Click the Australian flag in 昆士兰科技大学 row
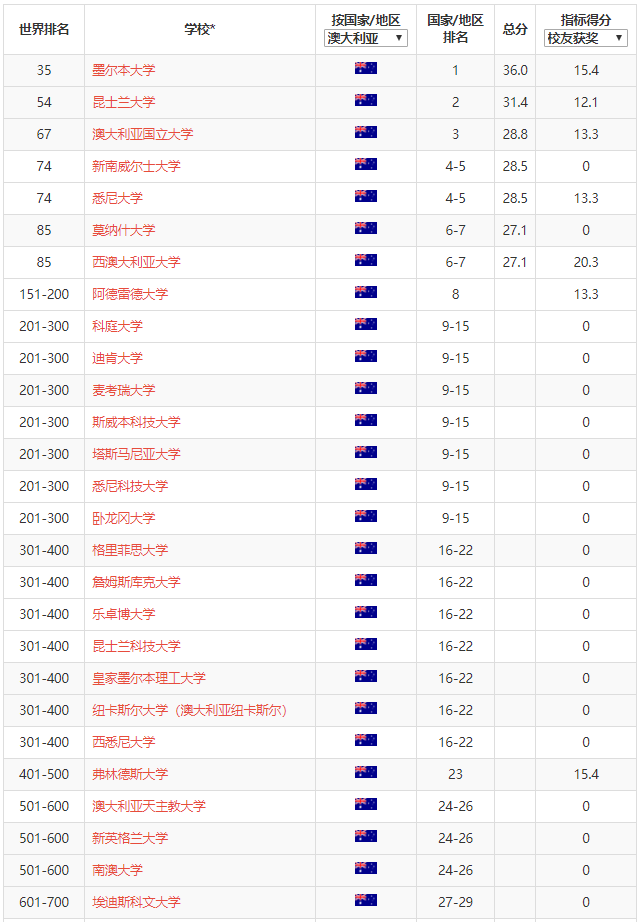The image size is (640, 922). point(366,644)
